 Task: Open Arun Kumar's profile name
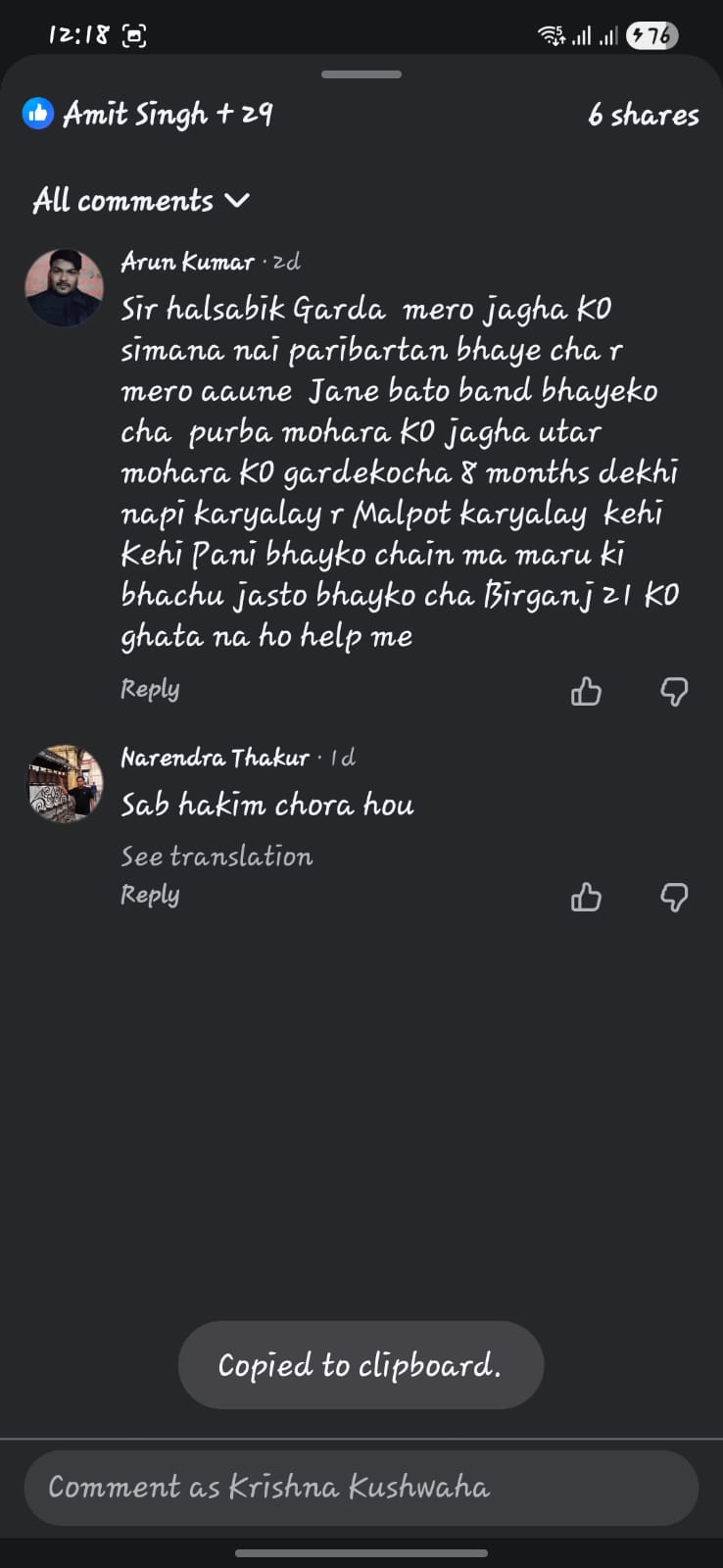(x=187, y=262)
